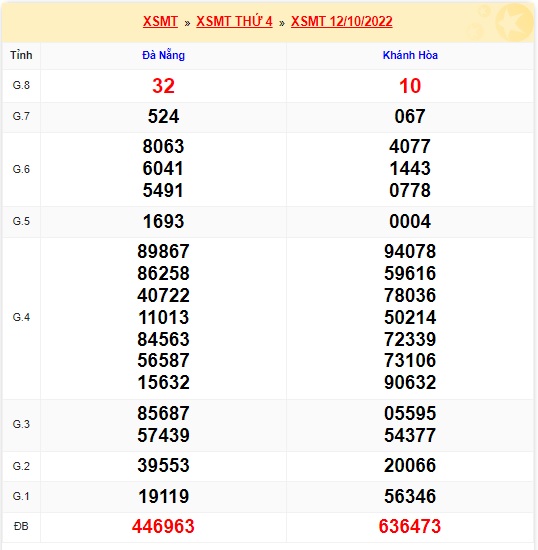Click G.1 result 19119
Viewport: 538px width, 550px height.
[x=163, y=497]
